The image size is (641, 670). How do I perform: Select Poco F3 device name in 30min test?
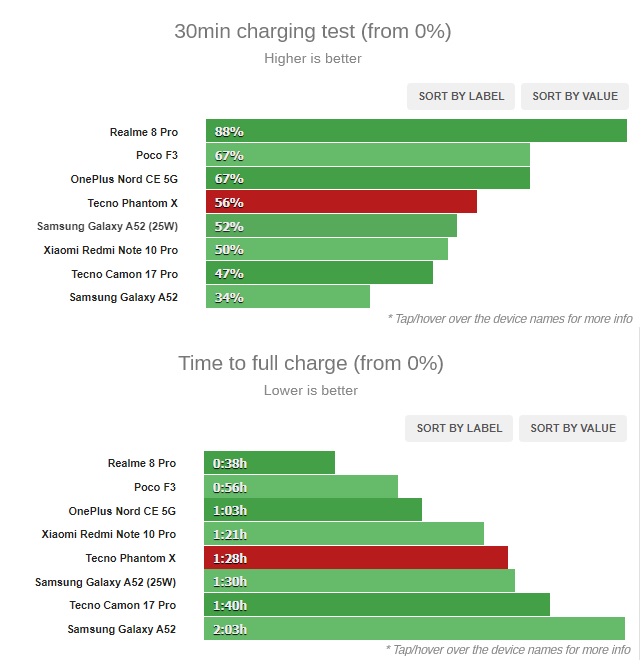(x=156, y=155)
